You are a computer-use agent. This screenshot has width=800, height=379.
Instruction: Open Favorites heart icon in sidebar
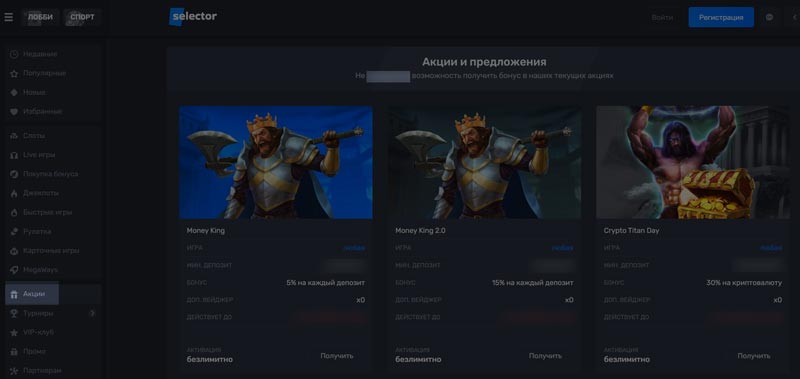pos(14,112)
